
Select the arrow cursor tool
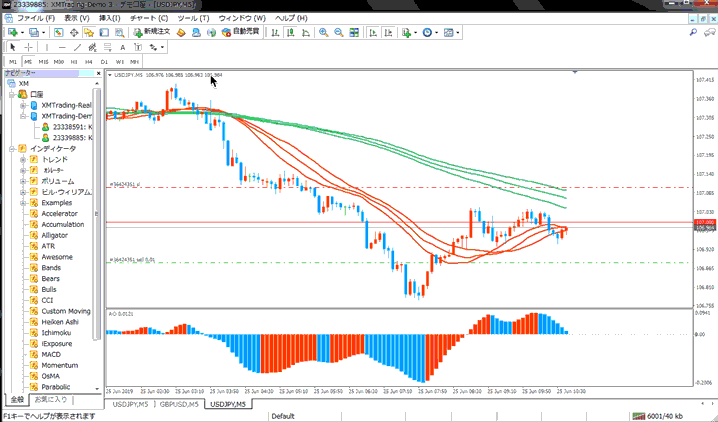click(13, 47)
